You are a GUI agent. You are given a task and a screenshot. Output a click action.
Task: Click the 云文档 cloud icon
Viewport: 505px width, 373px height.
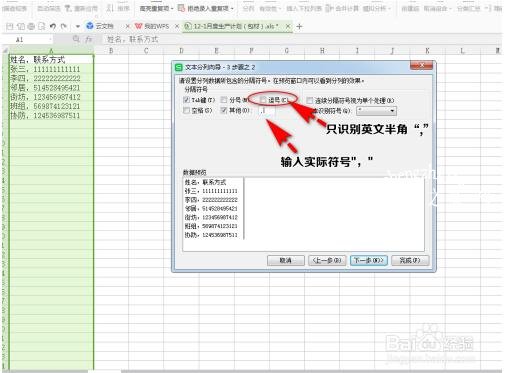[90, 26]
